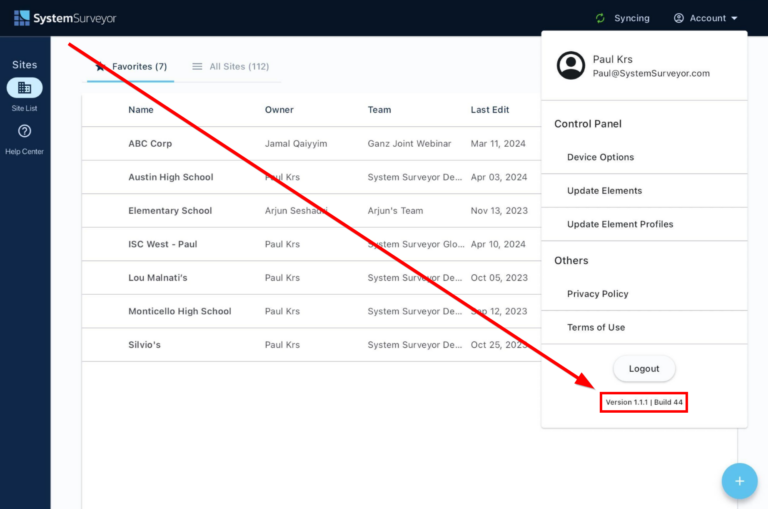This screenshot has width=768, height=509.
Task: Click the SystemSurveyor logo
Action: click(x=65, y=18)
